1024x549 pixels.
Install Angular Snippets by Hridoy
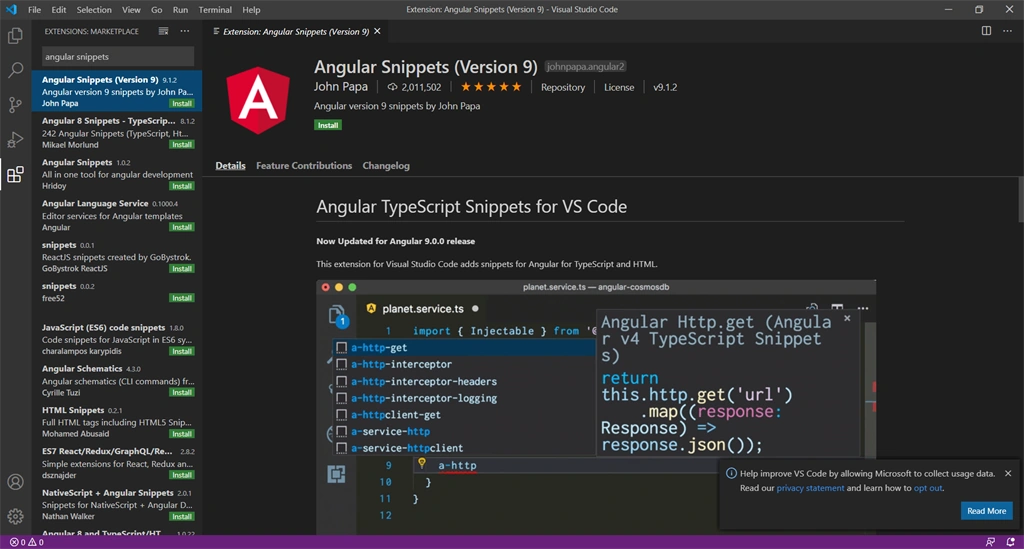pyautogui.click(x=182, y=186)
